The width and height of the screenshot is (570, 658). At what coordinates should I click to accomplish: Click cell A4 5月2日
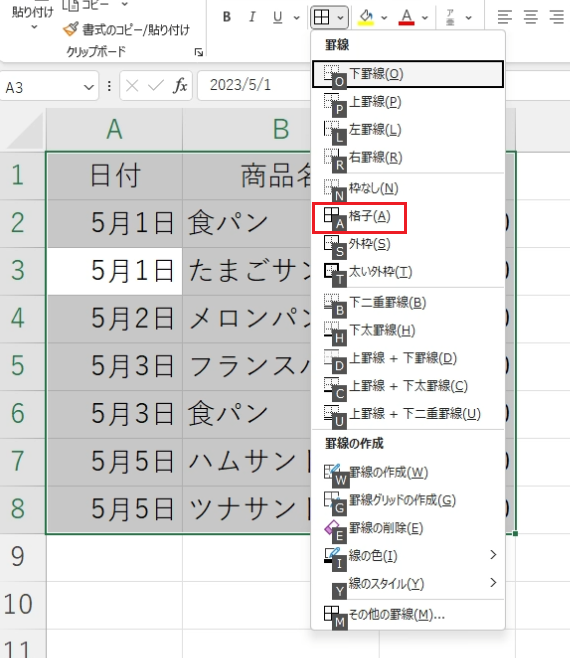coord(115,318)
